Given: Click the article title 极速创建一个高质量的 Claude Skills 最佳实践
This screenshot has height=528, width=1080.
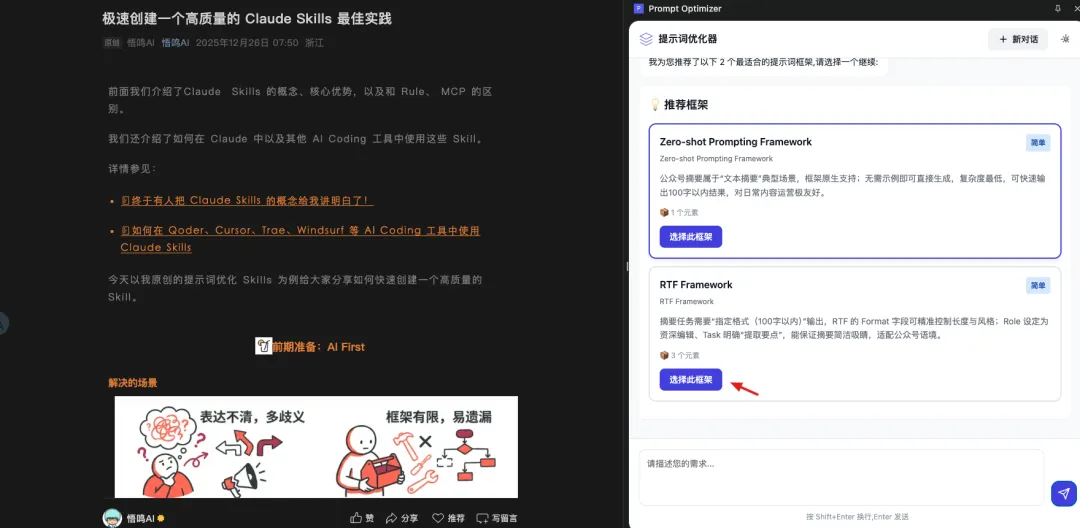Looking at the screenshot, I should click(247, 19).
